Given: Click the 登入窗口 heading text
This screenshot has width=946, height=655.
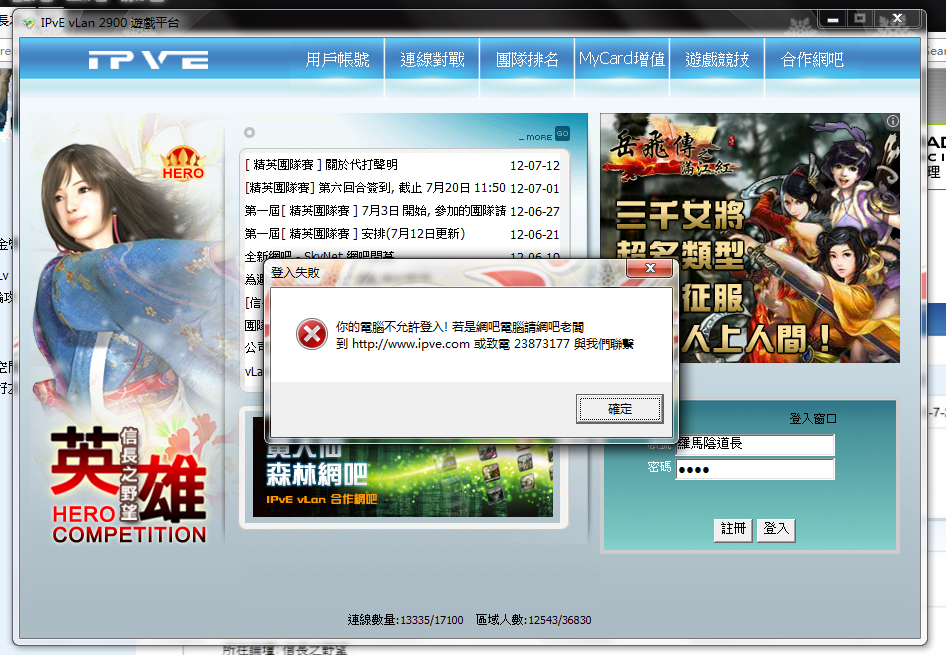Looking at the screenshot, I should 813,418.
